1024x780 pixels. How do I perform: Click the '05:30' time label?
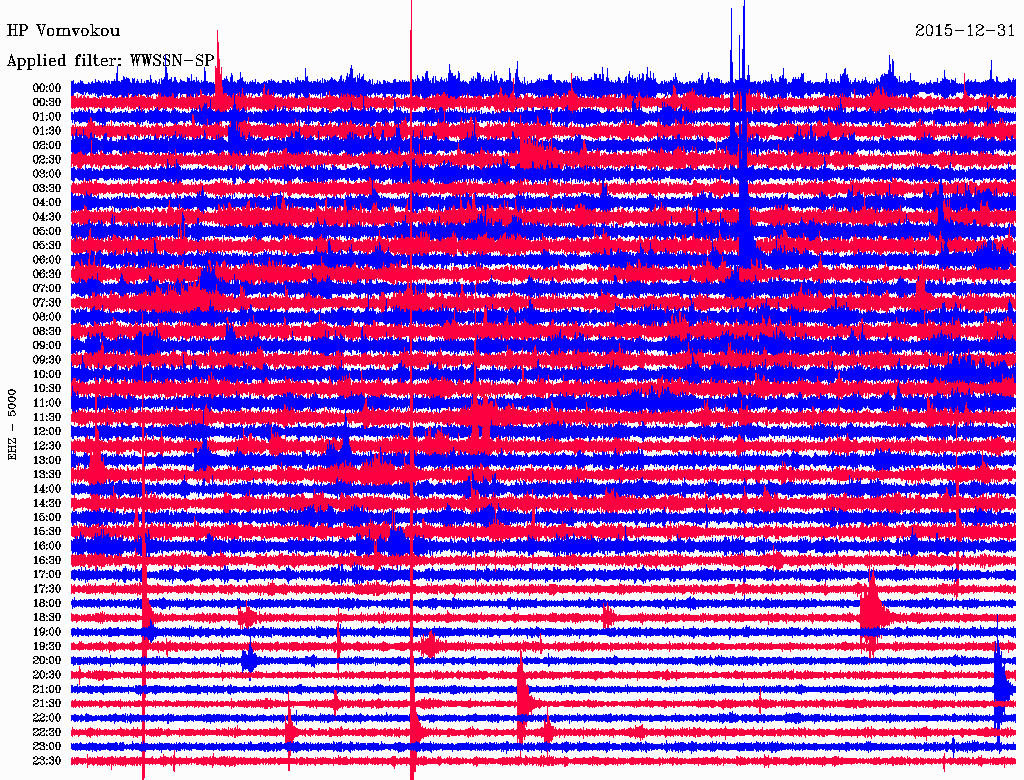pos(46,246)
